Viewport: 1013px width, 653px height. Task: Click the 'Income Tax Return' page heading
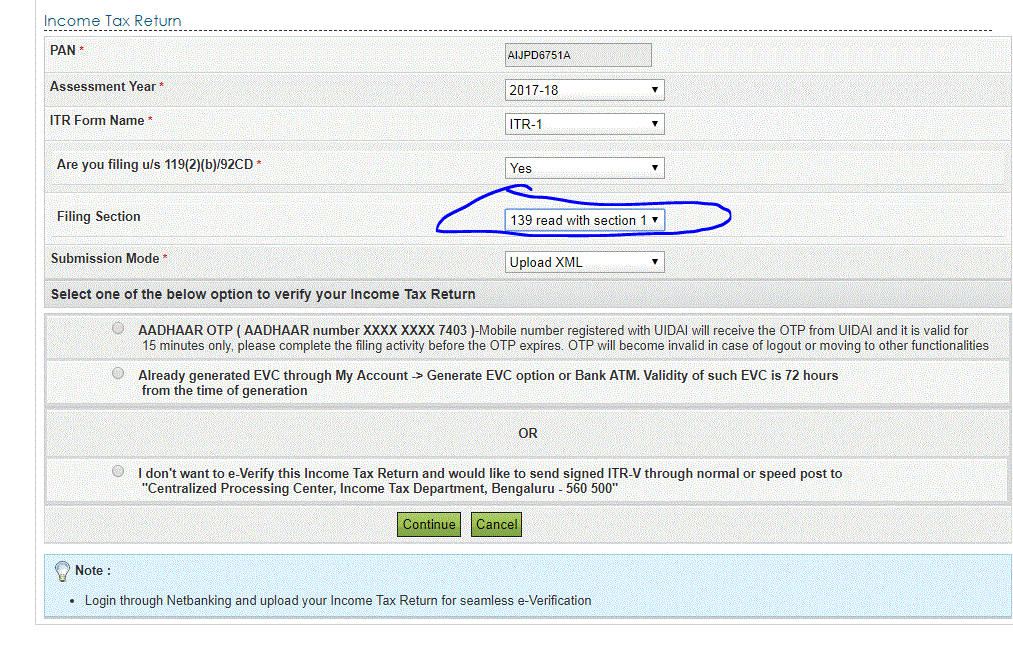(112, 20)
